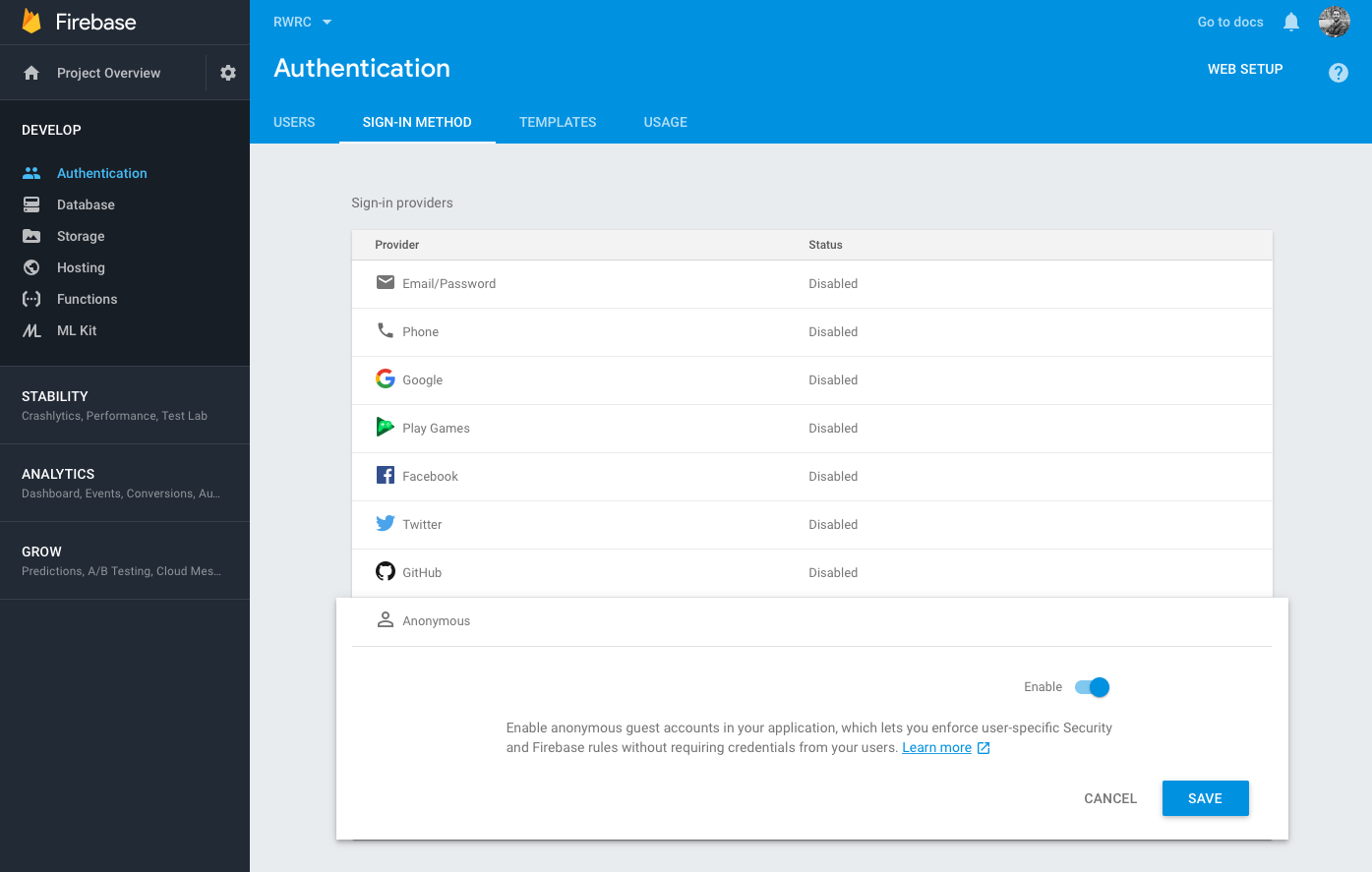
Task: Click the Web Setup button
Action: coord(1245,69)
